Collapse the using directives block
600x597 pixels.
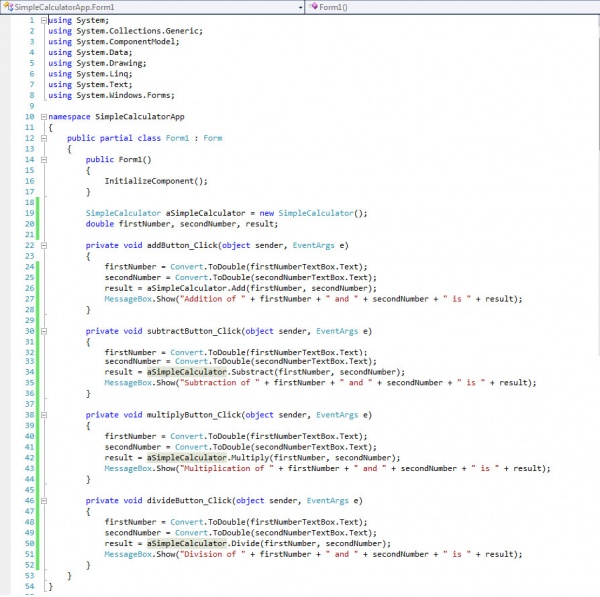click(42, 20)
